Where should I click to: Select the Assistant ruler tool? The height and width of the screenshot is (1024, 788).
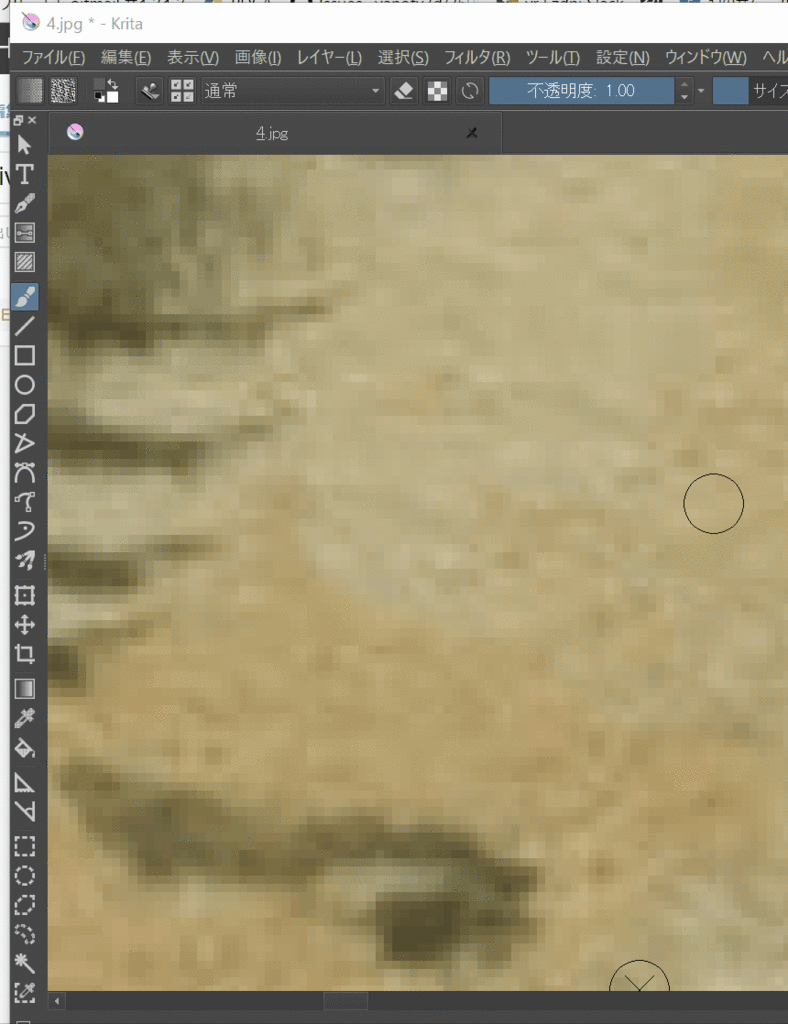(x=25, y=782)
